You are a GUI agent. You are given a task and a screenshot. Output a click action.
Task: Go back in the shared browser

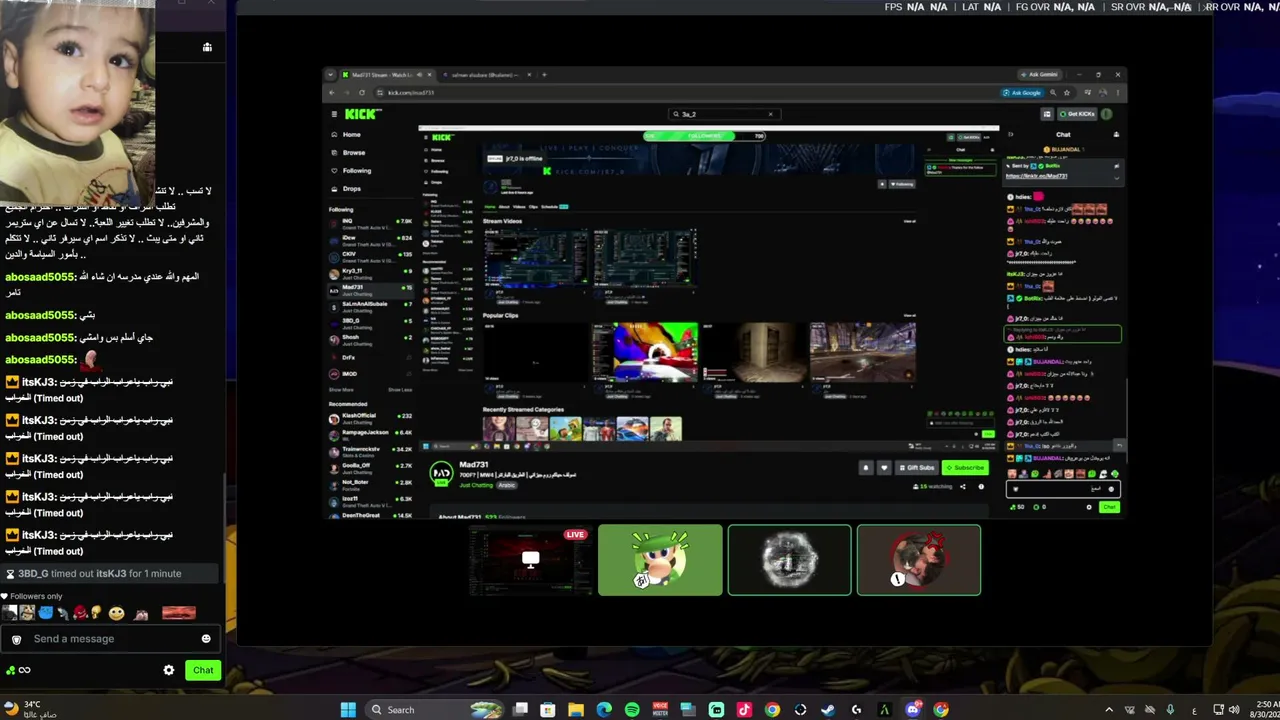point(334,93)
